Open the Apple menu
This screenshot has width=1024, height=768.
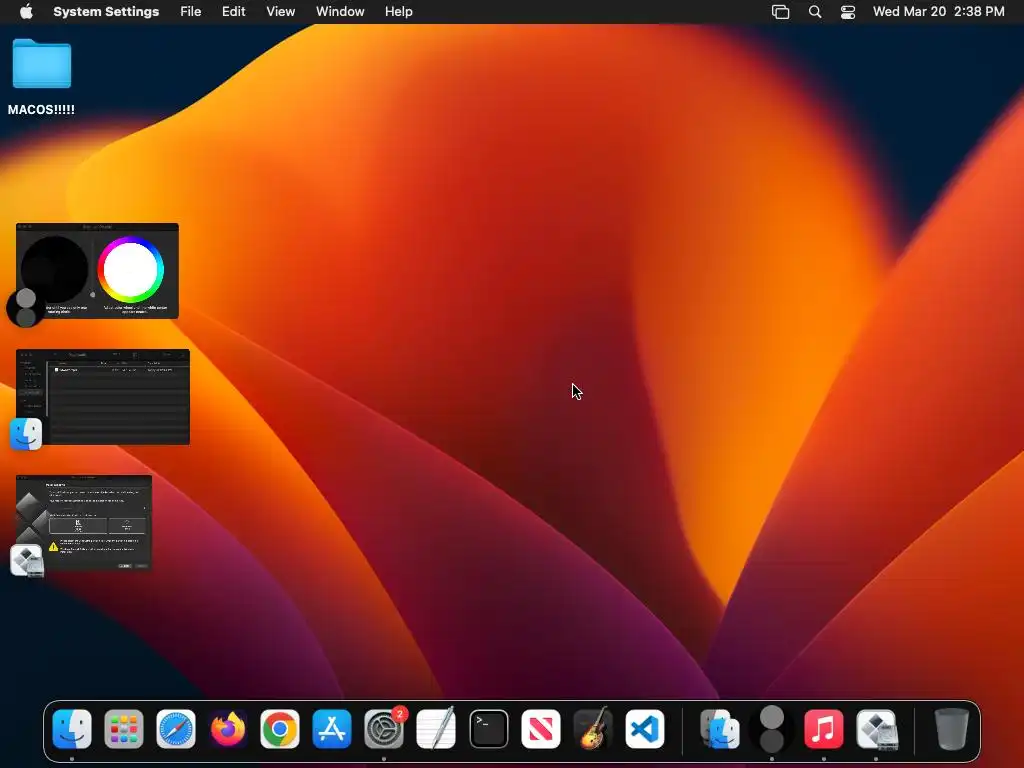26,12
